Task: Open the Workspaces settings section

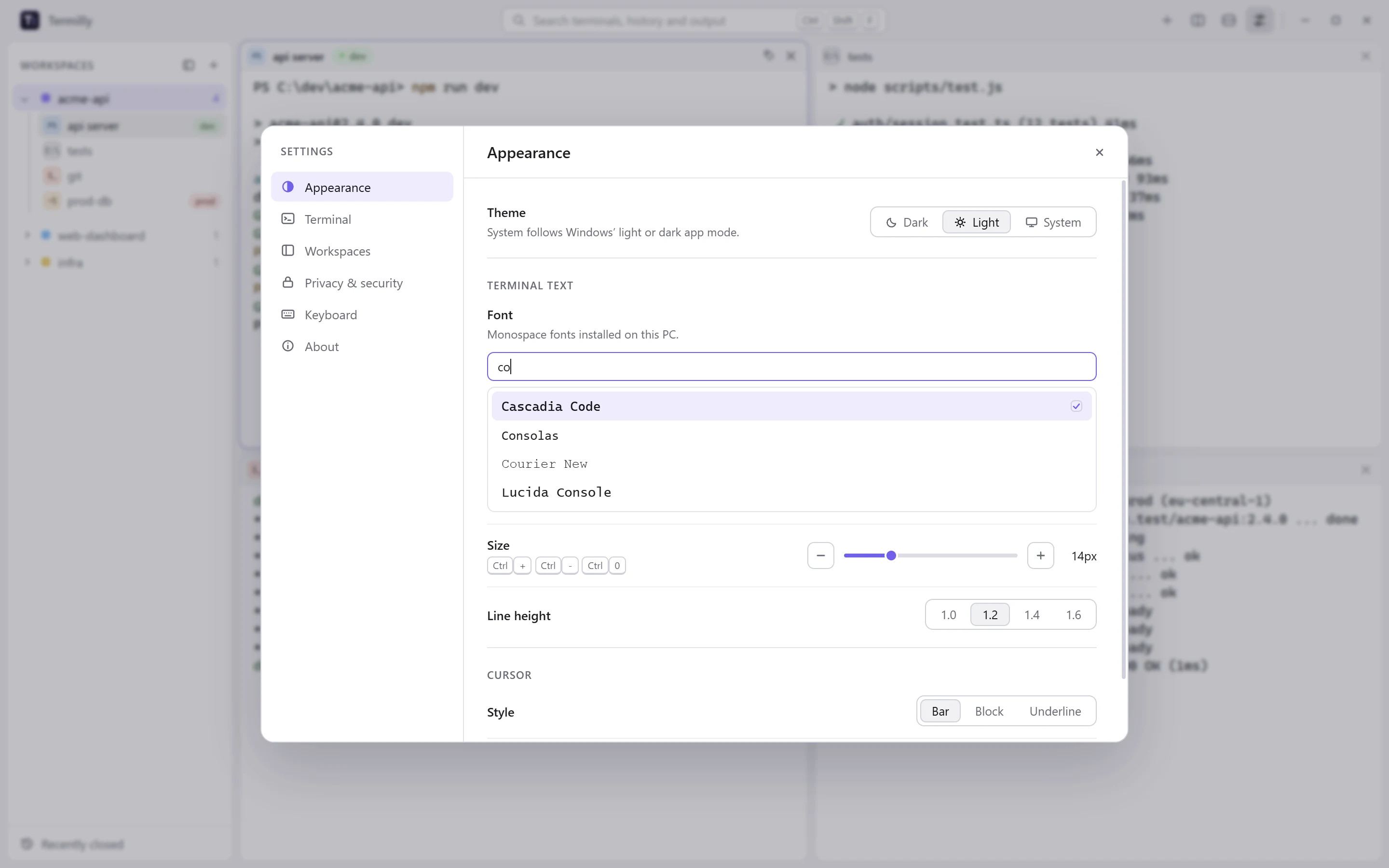Action: [x=362, y=251]
